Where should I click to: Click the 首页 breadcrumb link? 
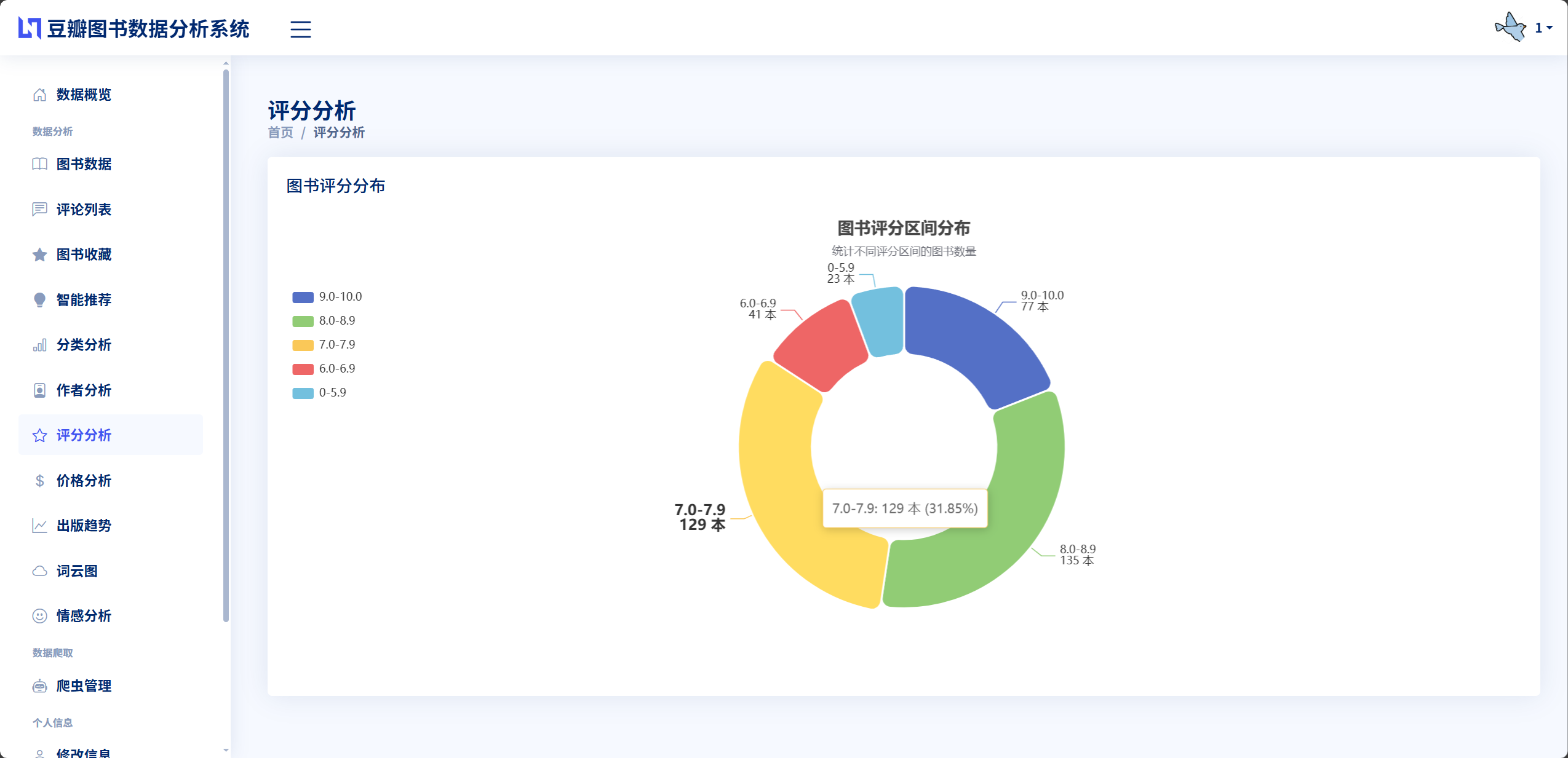tap(281, 133)
